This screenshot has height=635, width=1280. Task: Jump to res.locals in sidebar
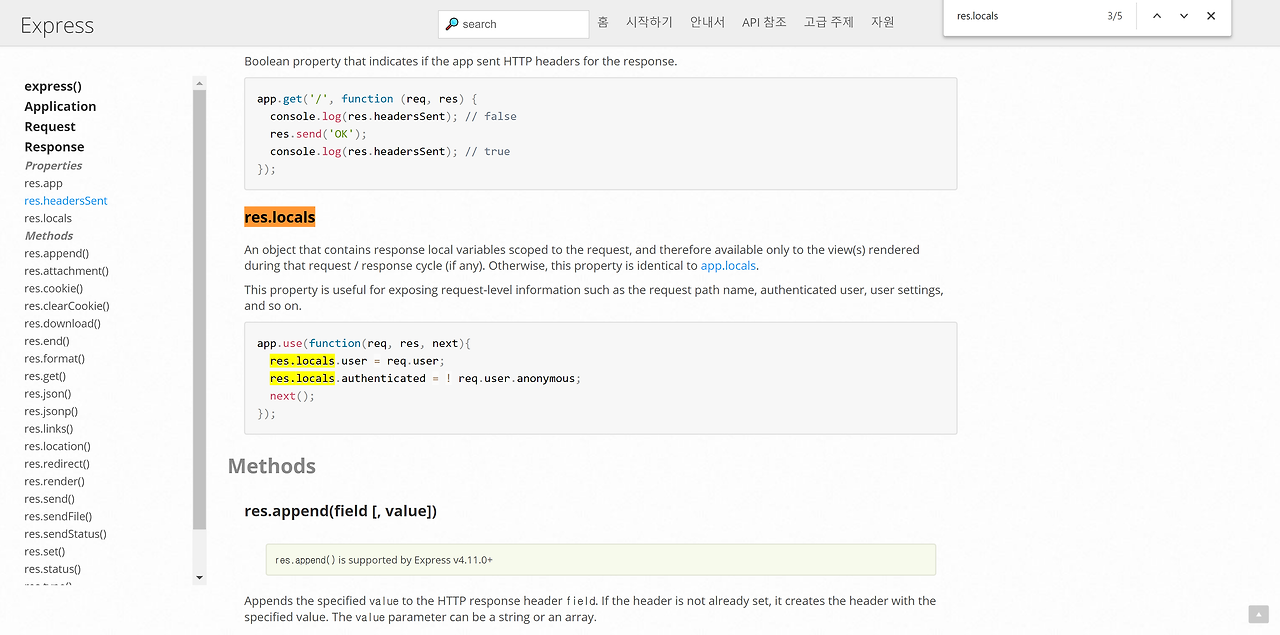click(x=48, y=218)
